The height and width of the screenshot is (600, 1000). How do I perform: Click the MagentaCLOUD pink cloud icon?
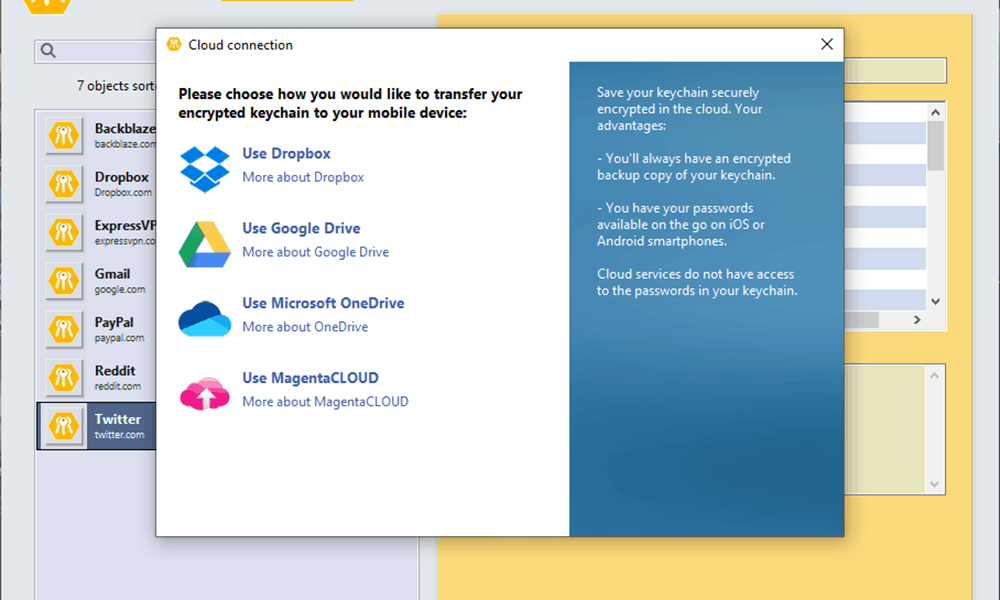[204, 393]
